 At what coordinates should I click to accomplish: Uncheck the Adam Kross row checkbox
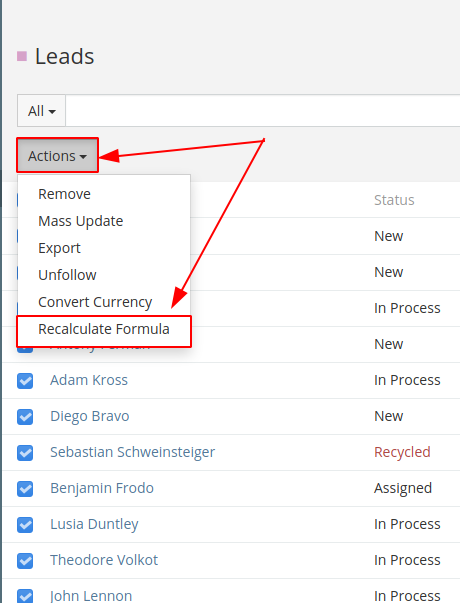pyautogui.click(x=25, y=381)
